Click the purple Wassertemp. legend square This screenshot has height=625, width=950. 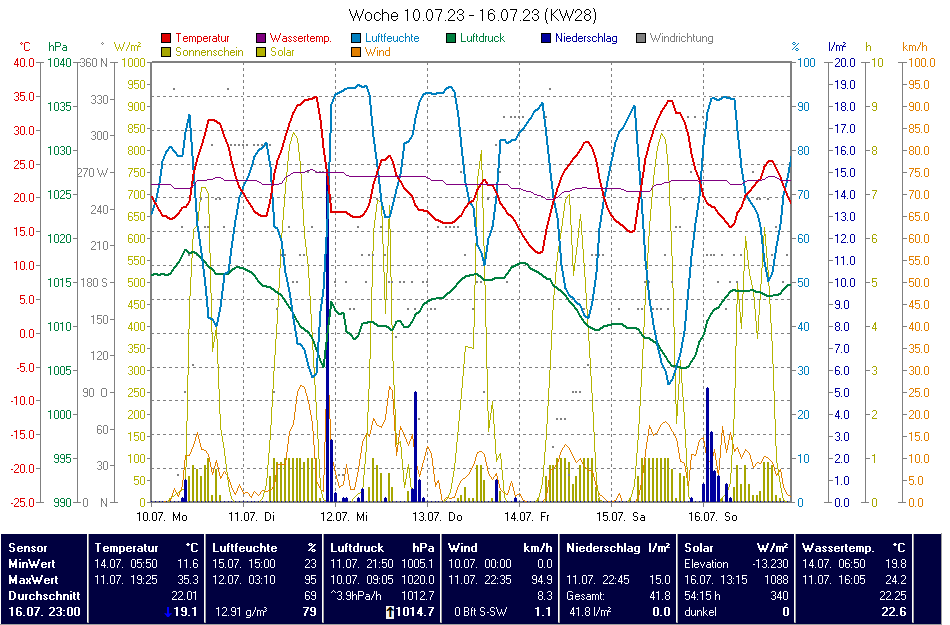[262, 39]
